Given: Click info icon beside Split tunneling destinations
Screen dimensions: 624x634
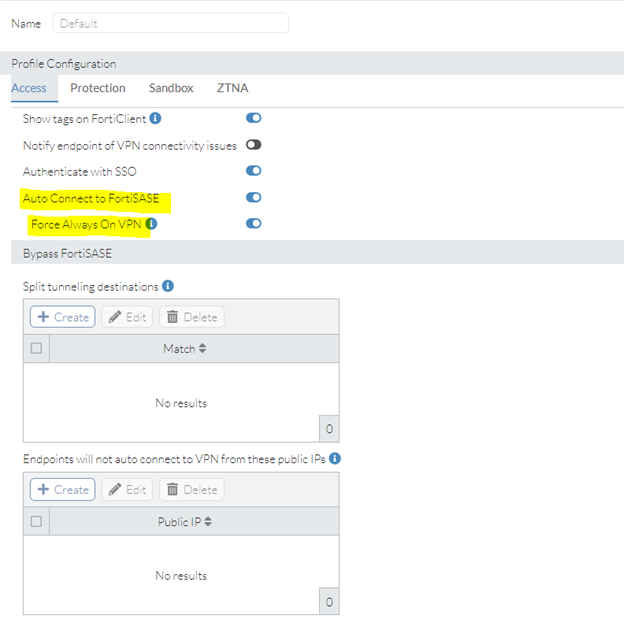Looking at the screenshot, I should pyautogui.click(x=168, y=287).
